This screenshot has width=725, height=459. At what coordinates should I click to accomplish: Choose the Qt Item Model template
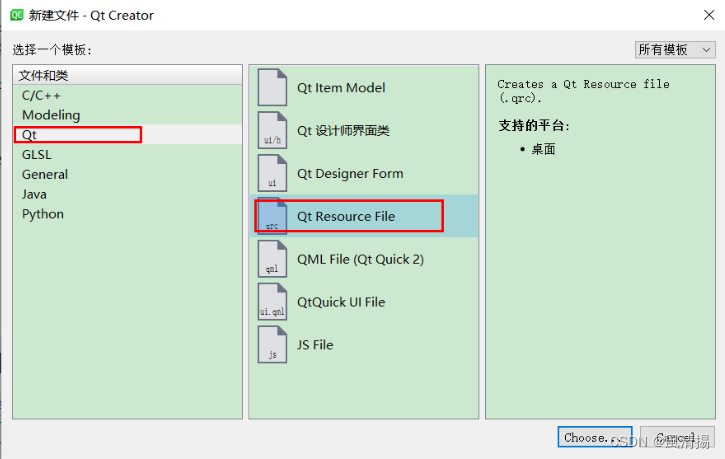click(x=363, y=87)
